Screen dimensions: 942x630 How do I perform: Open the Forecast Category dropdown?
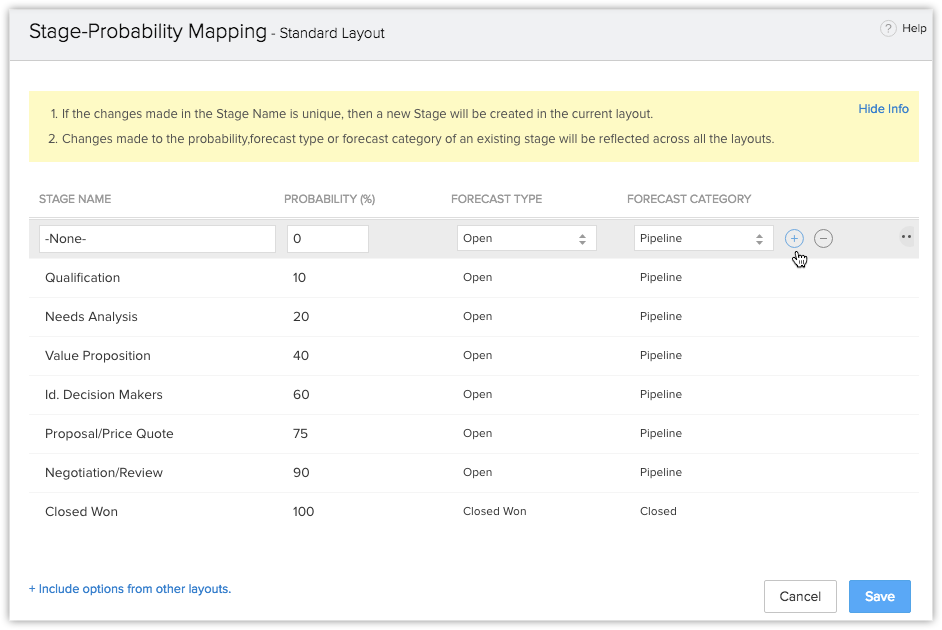click(x=703, y=238)
